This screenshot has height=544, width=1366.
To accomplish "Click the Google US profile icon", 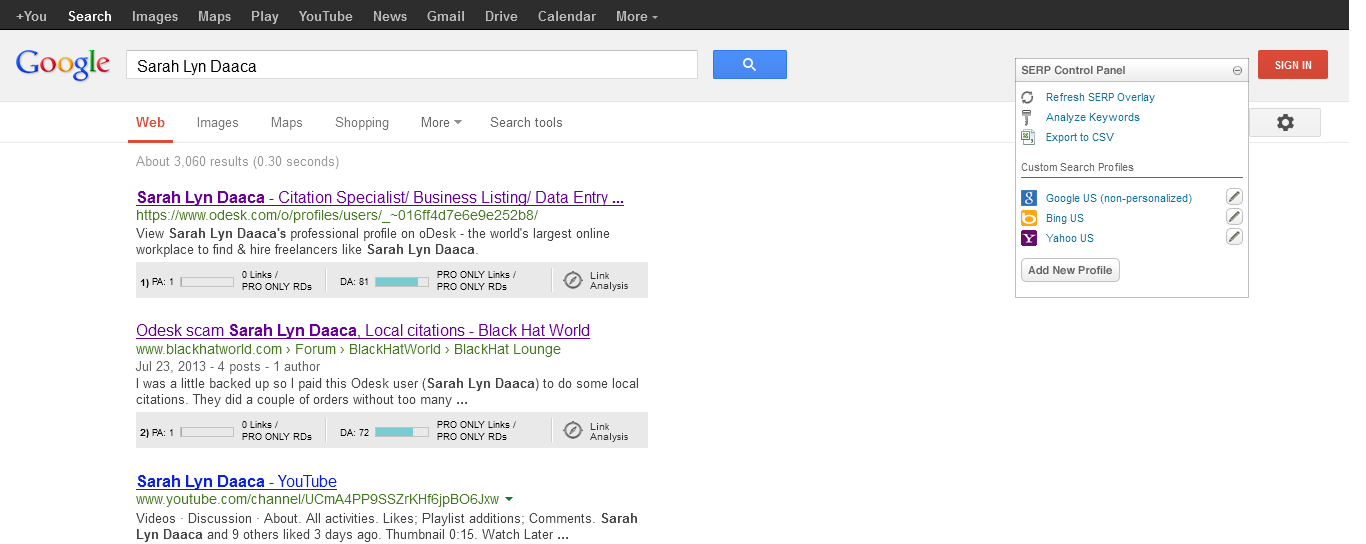I will [x=1029, y=198].
